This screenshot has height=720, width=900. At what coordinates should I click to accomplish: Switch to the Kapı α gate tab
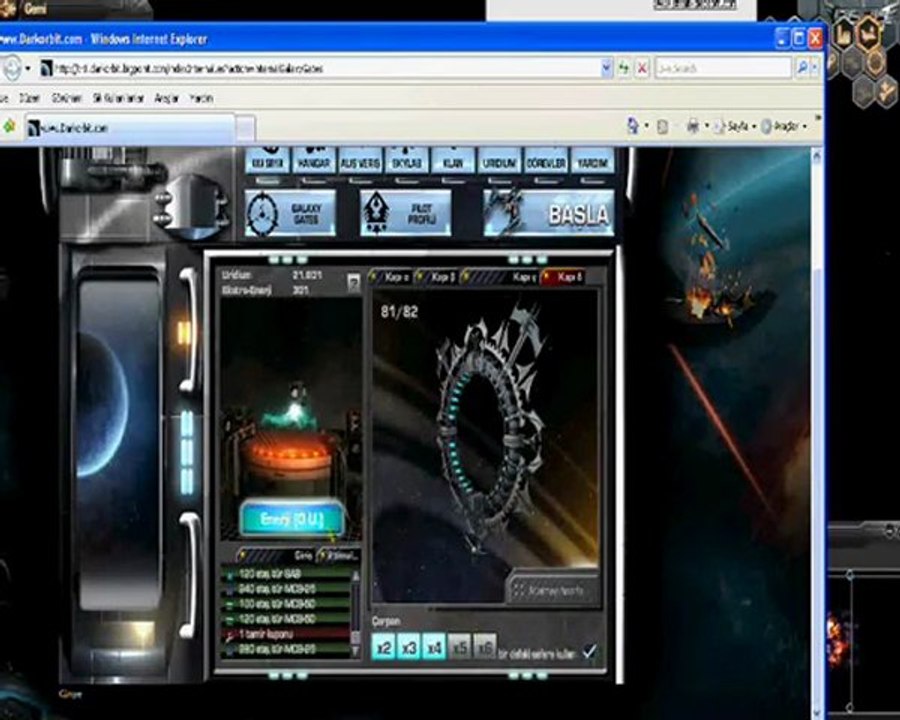391,277
